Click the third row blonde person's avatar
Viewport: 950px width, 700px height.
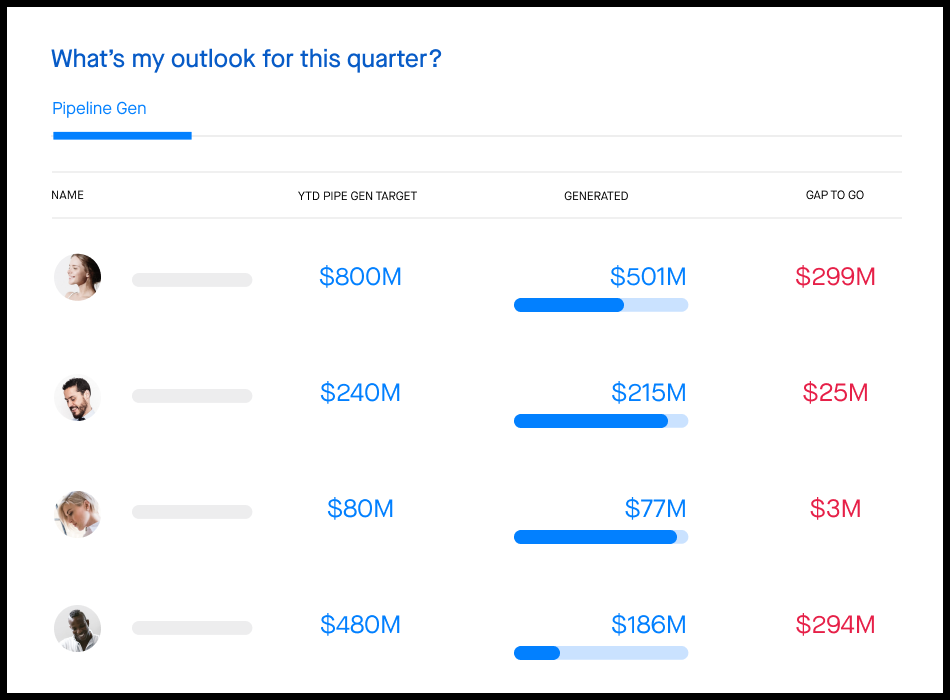coord(77,514)
